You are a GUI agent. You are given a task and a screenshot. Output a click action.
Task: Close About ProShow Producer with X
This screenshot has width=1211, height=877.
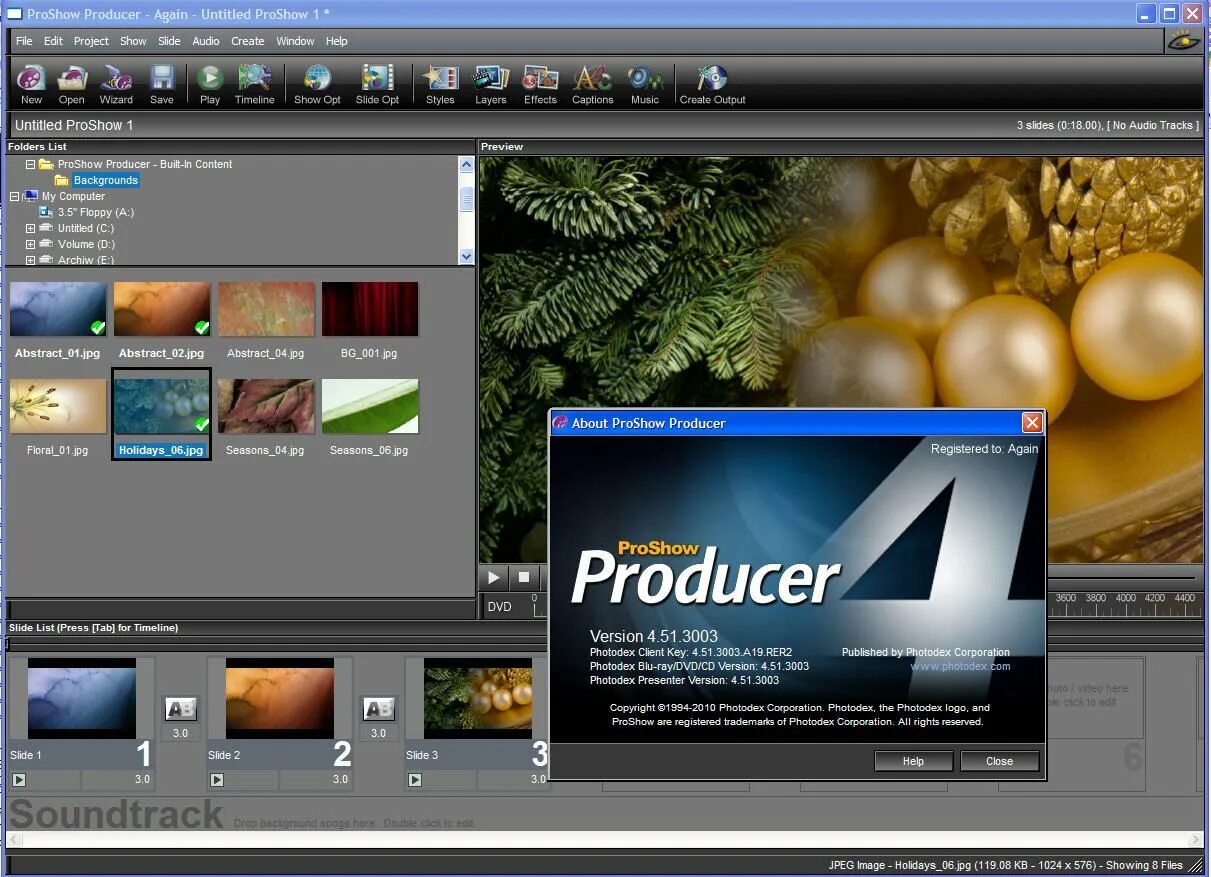(x=1032, y=423)
